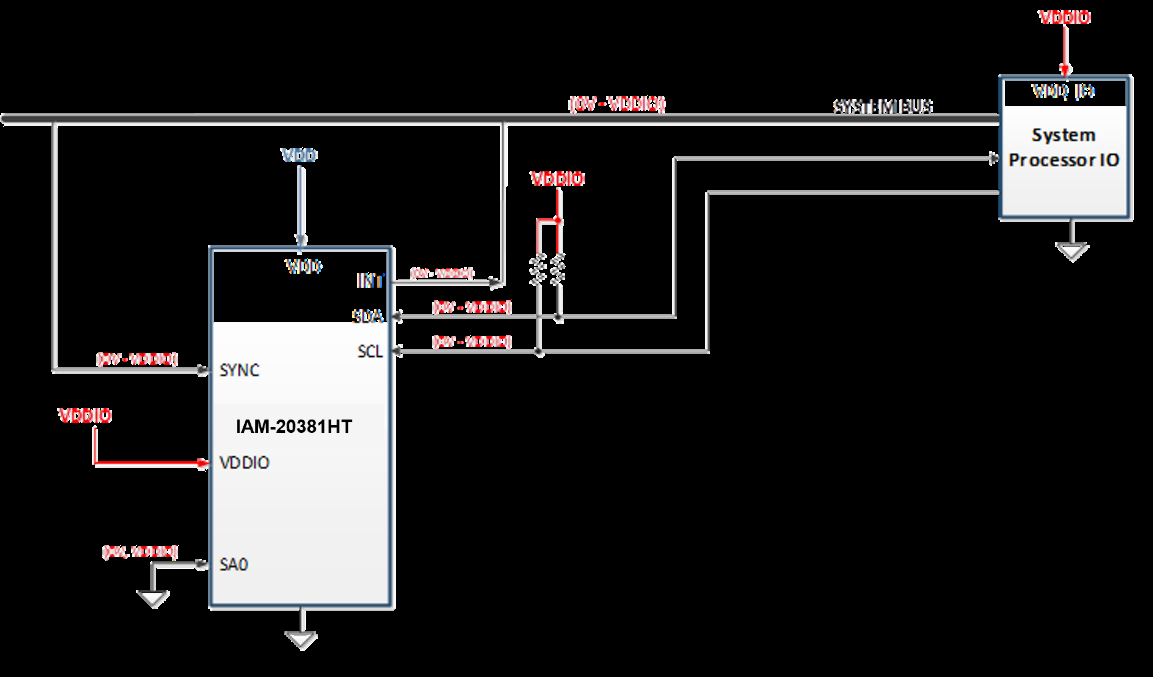Click the ground symbol below System Processor IO
1153x677 pixels.
(x=1070, y=250)
